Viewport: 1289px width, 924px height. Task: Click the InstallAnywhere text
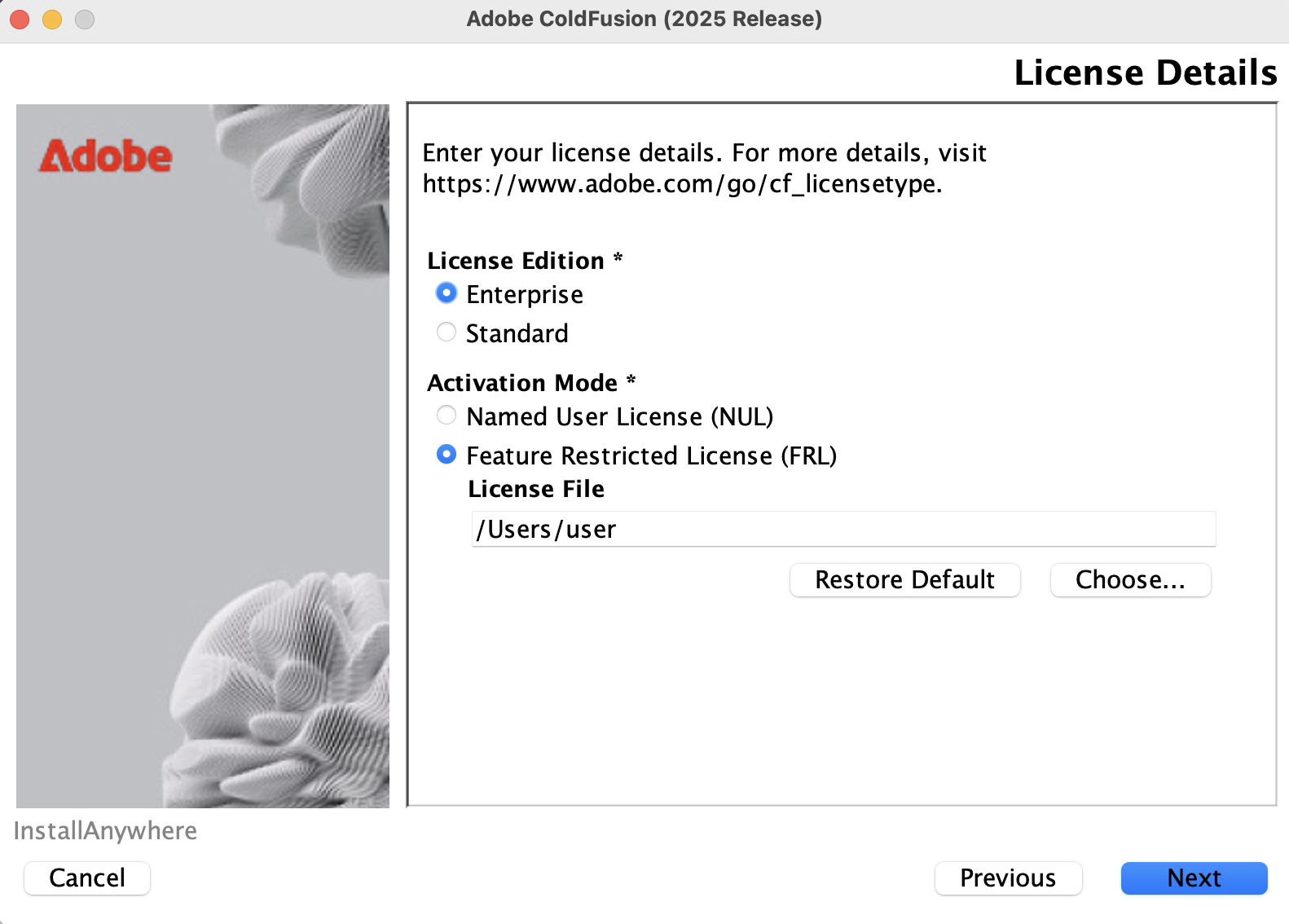point(105,831)
